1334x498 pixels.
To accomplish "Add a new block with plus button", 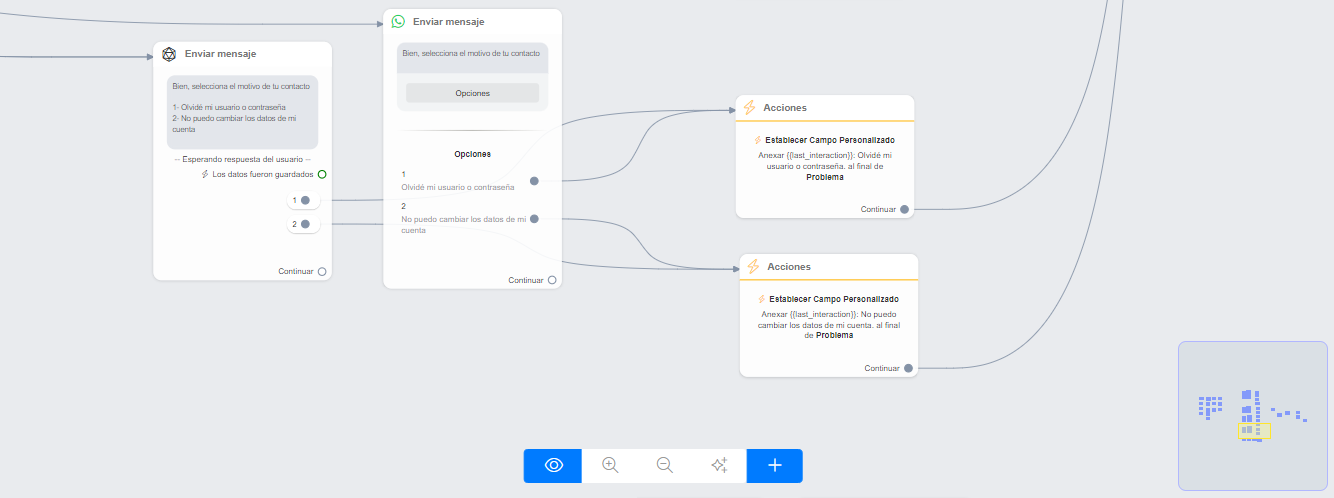I will [774, 465].
